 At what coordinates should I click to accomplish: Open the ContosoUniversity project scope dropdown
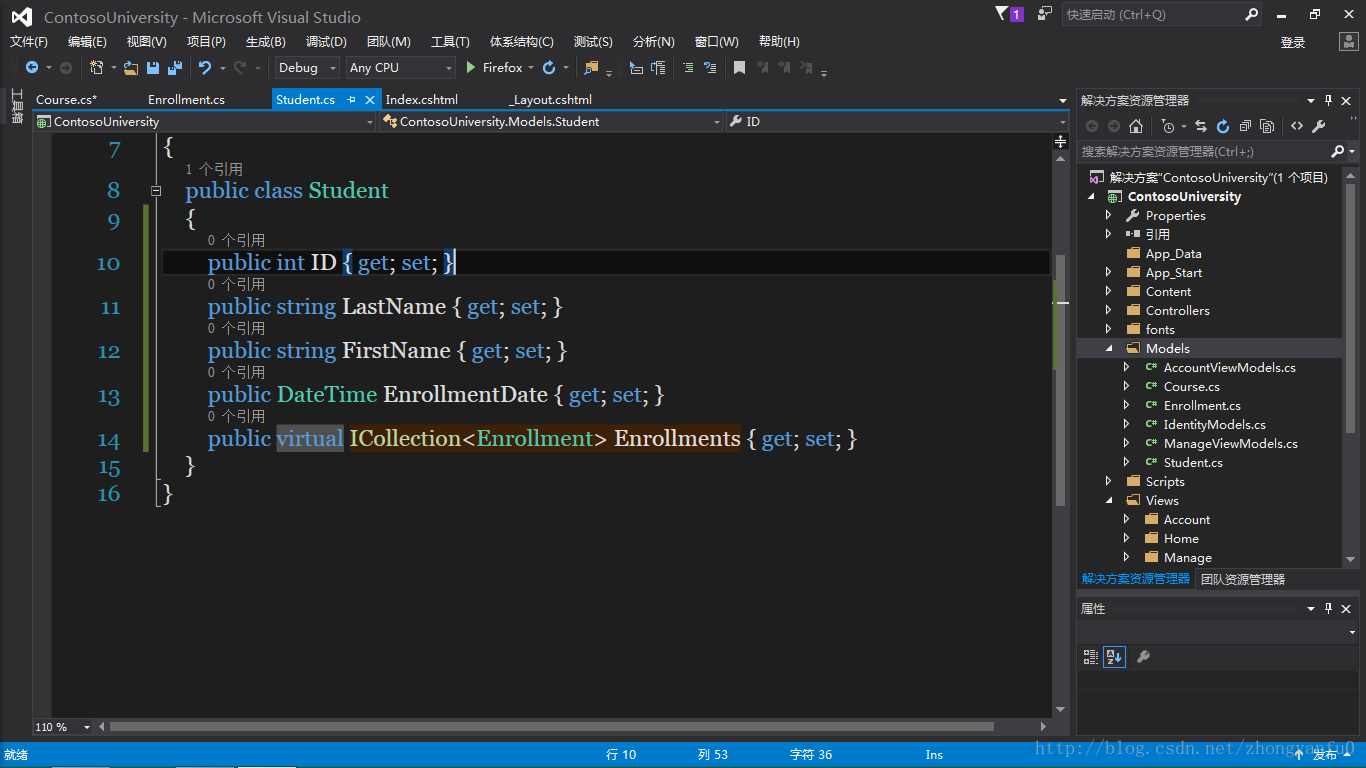[x=205, y=121]
